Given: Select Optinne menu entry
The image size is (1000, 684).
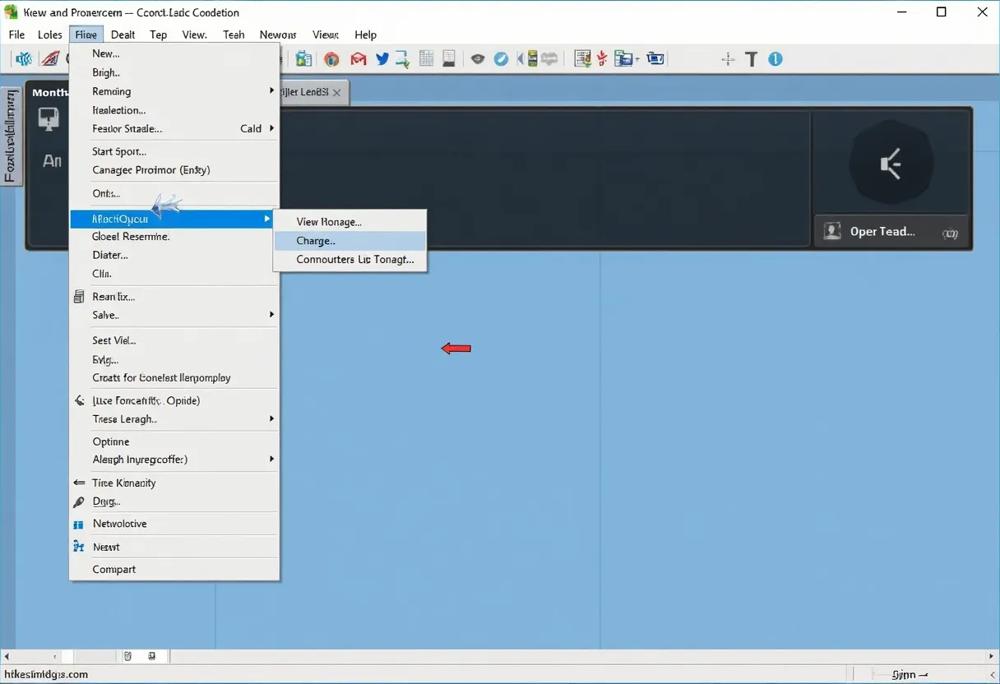Looking at the screenshot, I should tap(174, 442).
